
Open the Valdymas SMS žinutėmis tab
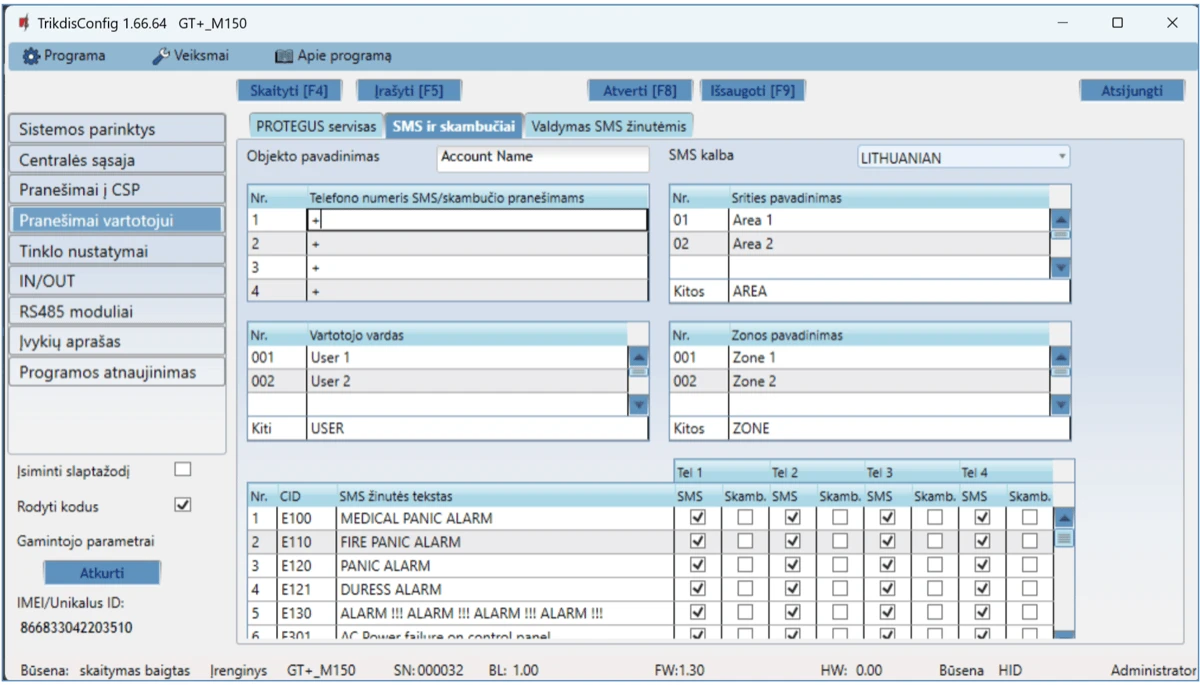(609, 126)
